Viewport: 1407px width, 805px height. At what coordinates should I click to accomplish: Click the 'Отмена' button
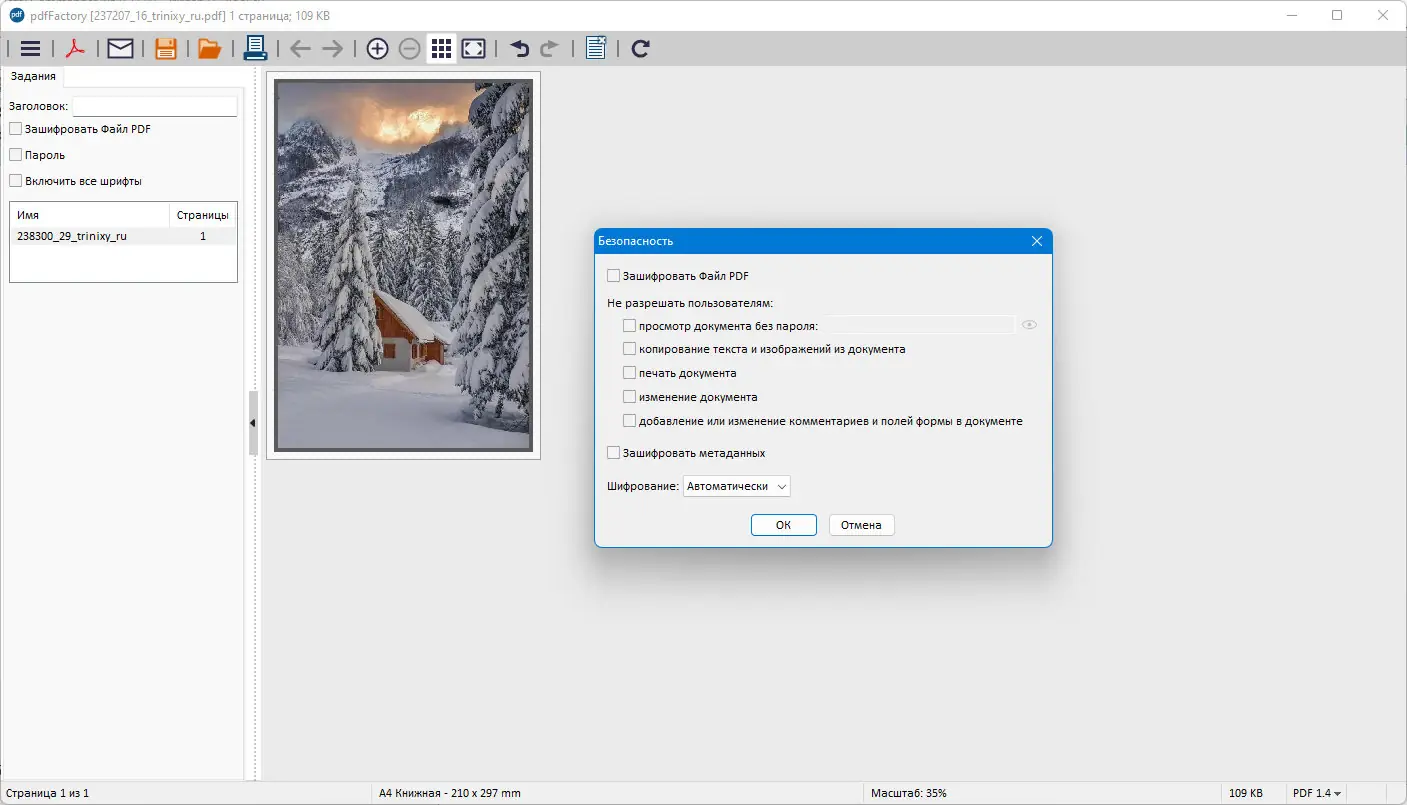click(861, 525)
